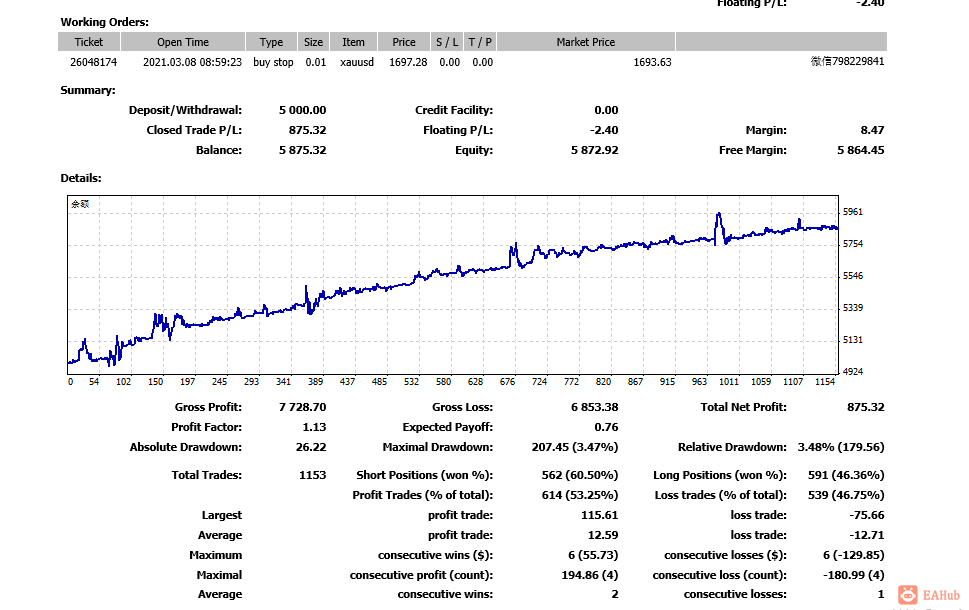This screenshot has width=969, height=610.
Task: Click the Credit Facility label
Action: [454, 110]
